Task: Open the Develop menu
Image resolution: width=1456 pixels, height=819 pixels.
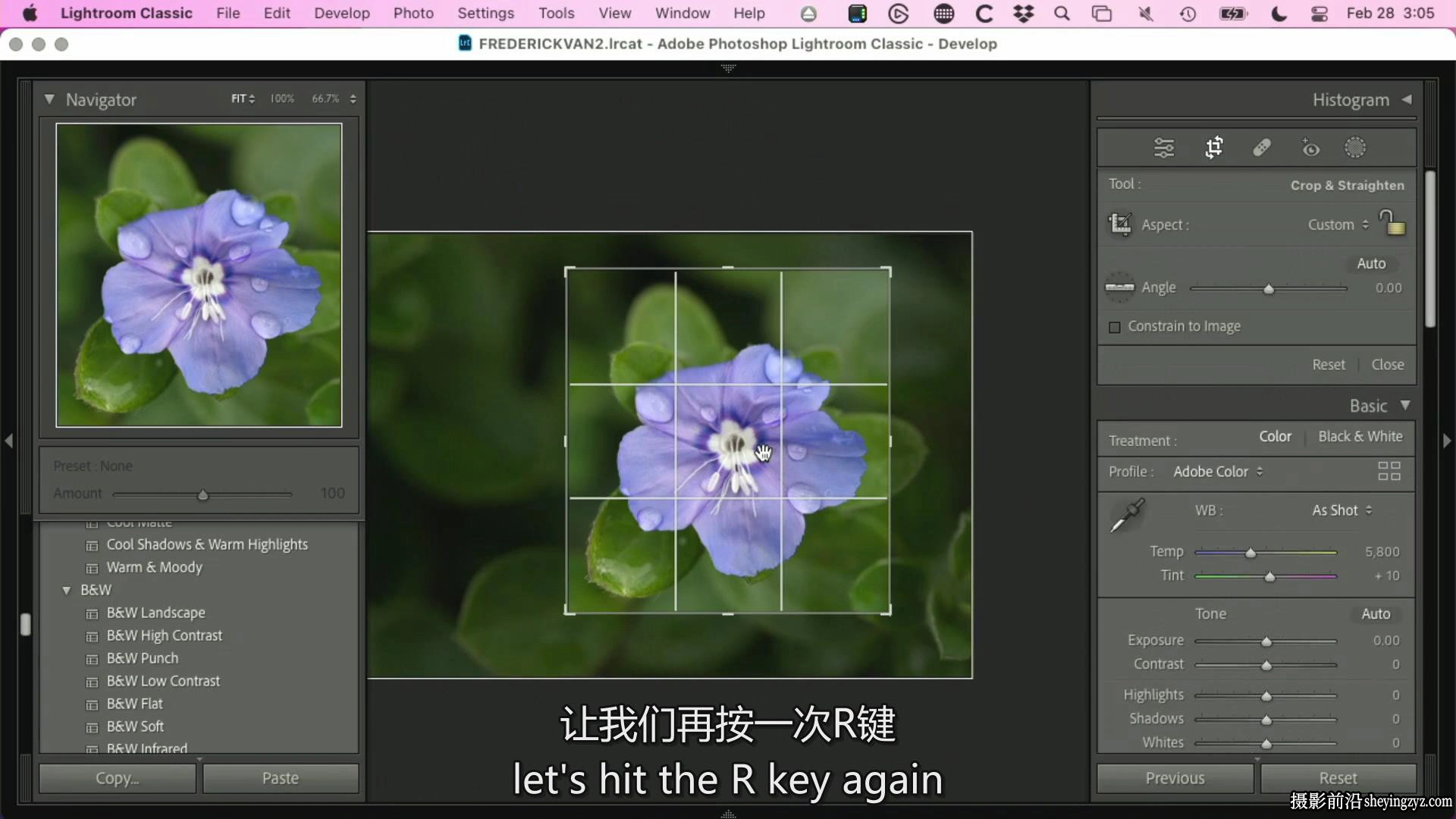Action: point(342,13)
